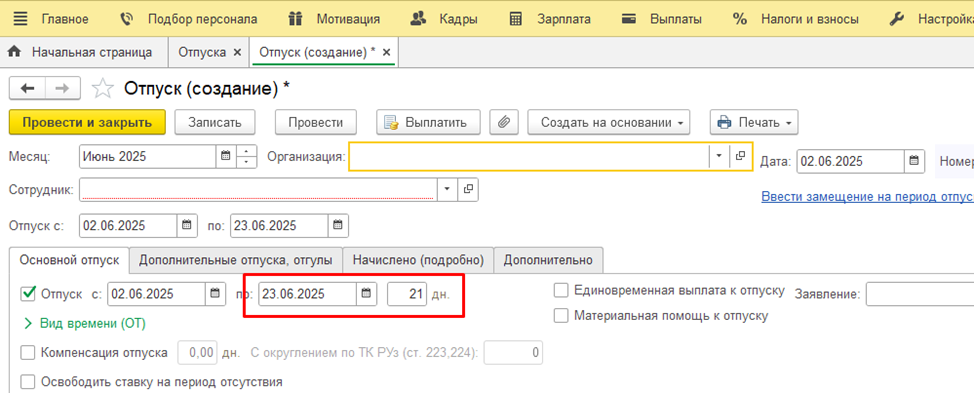
Task: Open the Создать на основании dropdown
Action: click(x=609, y=122)
